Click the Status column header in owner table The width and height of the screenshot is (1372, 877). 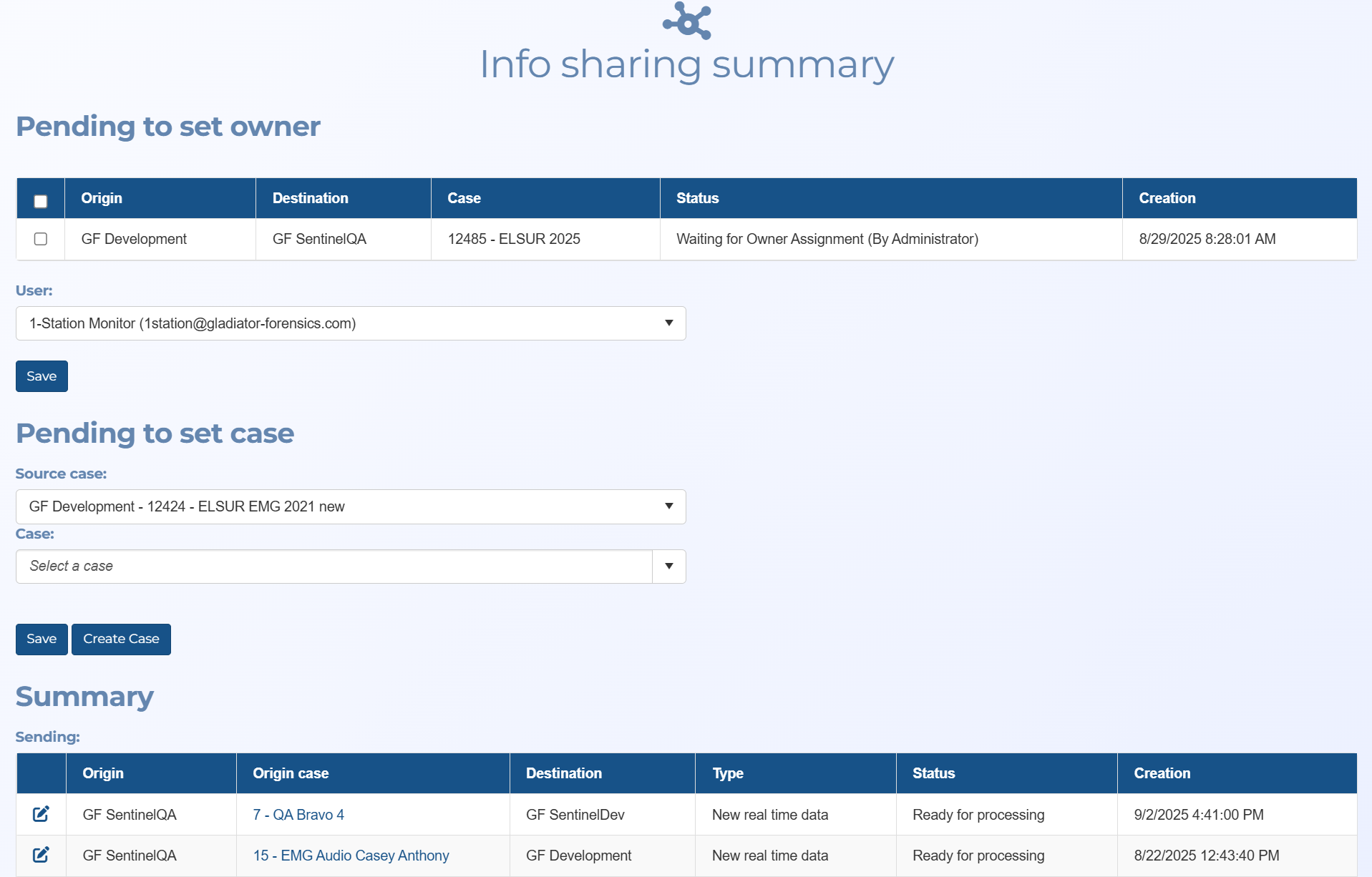(x=697, y=198)
